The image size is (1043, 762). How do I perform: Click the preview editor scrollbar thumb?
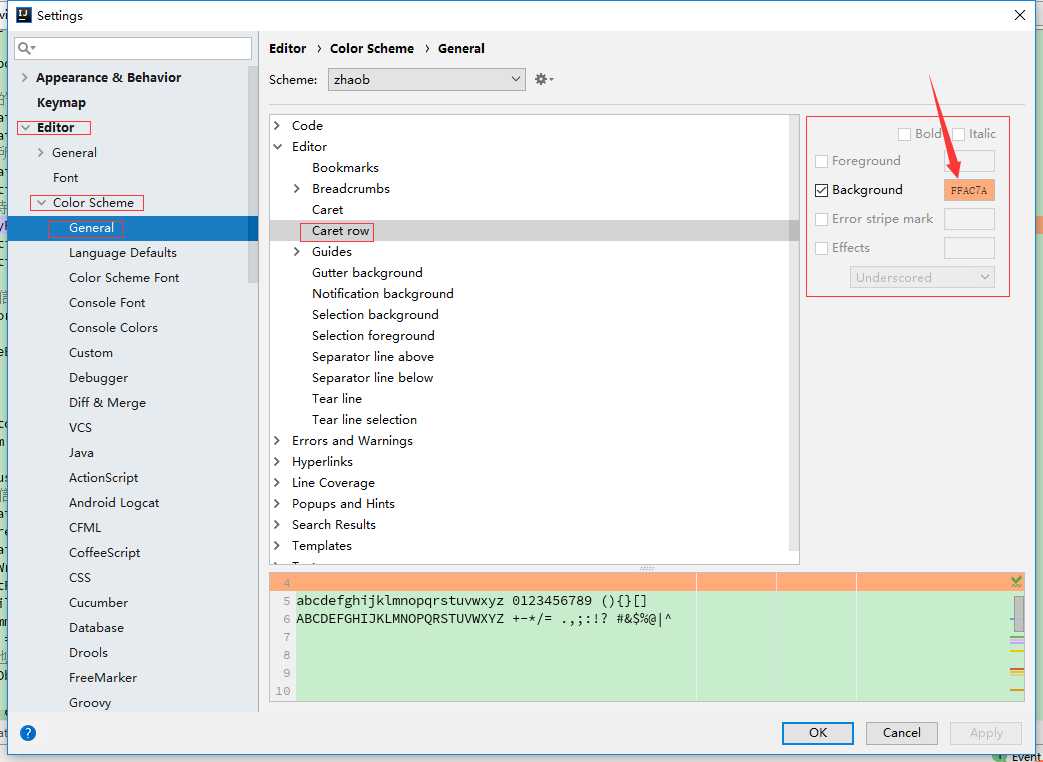[1018, 614]
